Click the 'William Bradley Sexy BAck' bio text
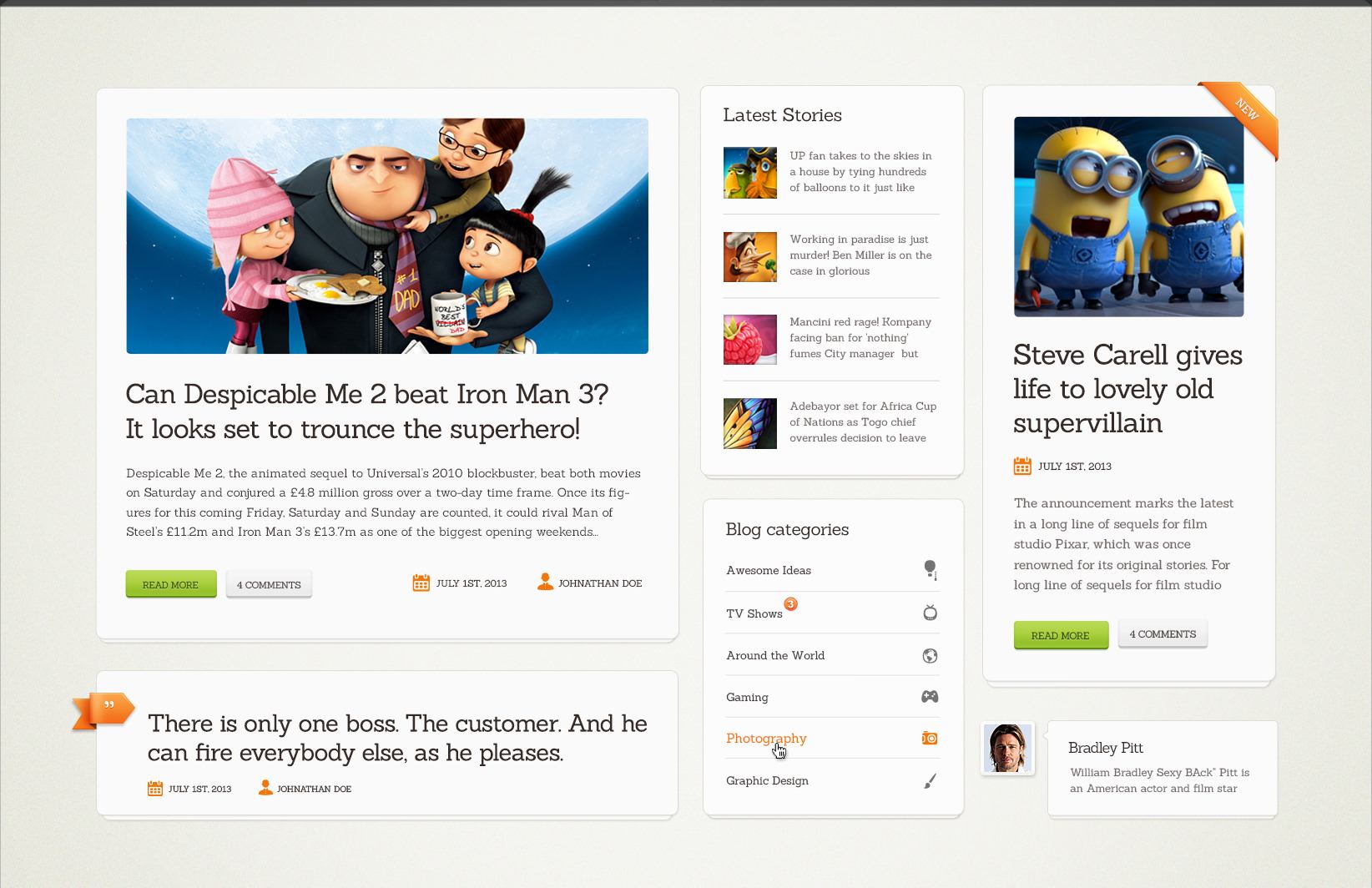 click(x=1160, y=780)
